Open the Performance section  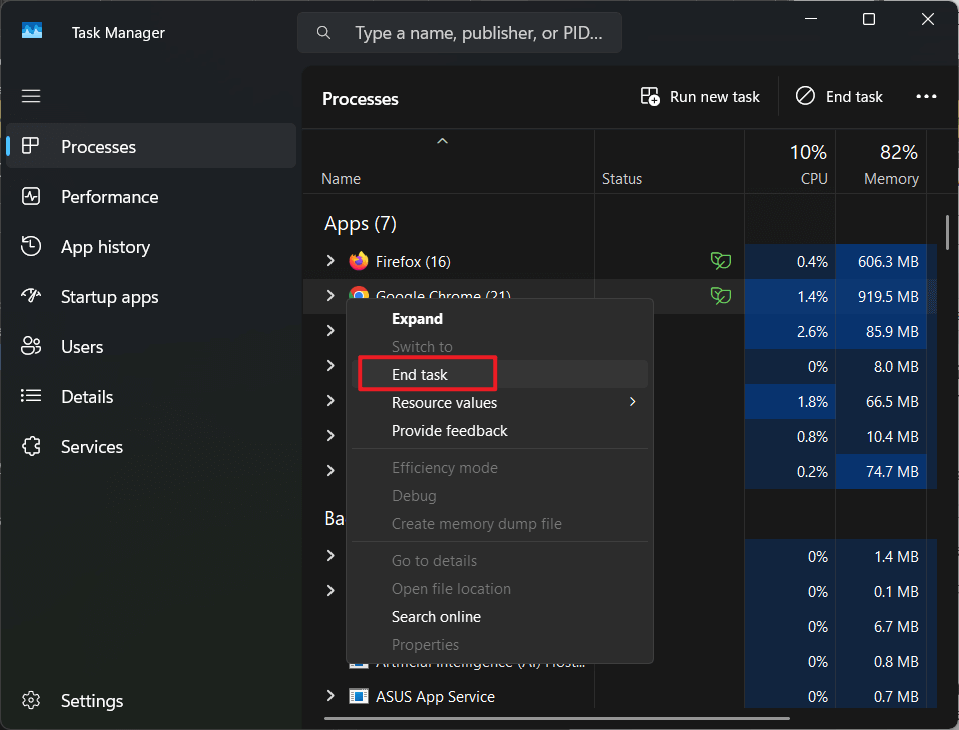(110, 196)
